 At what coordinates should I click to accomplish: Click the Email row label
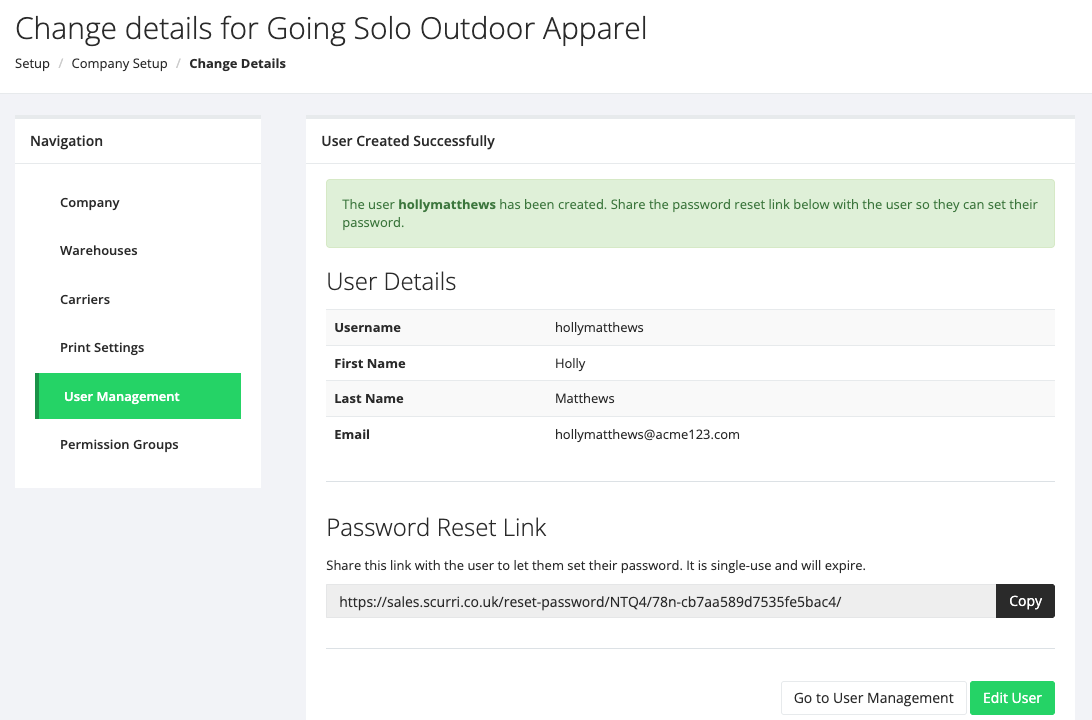click(352, 435)
